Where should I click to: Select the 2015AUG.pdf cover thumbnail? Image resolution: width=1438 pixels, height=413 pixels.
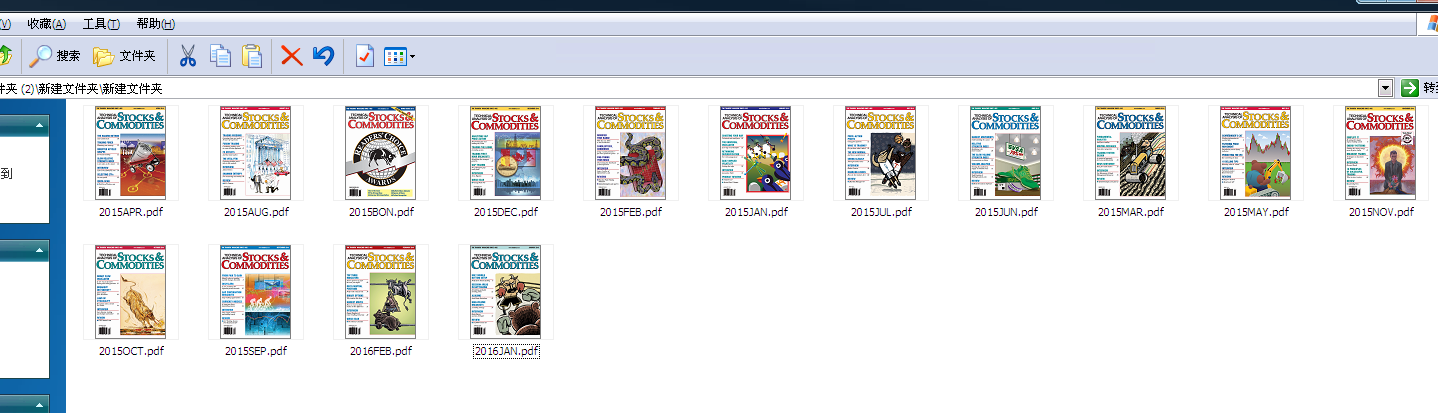click(256, 152)
